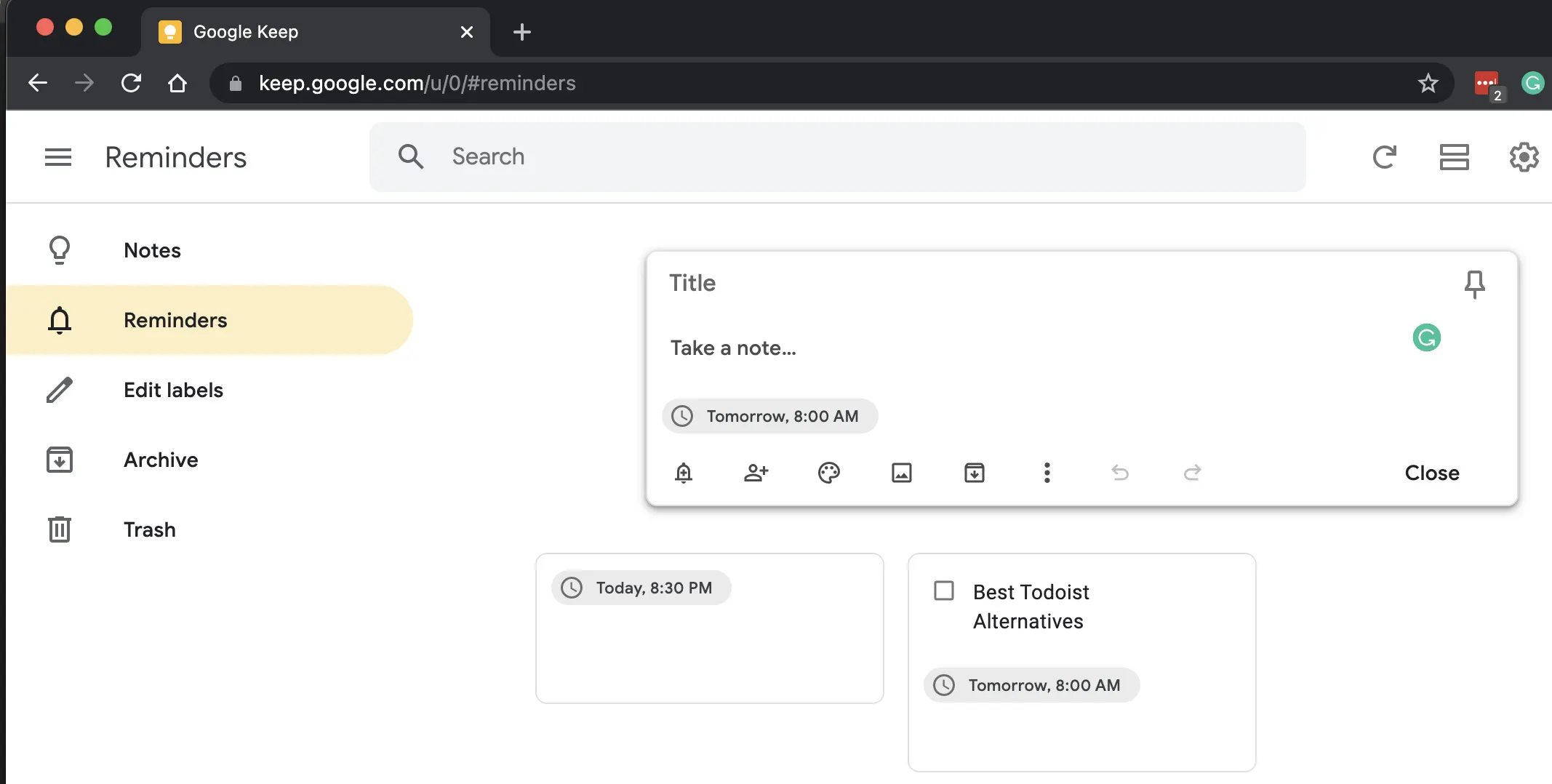This screenshot has height=784, width=1552.
Task: Archive the new note
Action: coord(975,473)
